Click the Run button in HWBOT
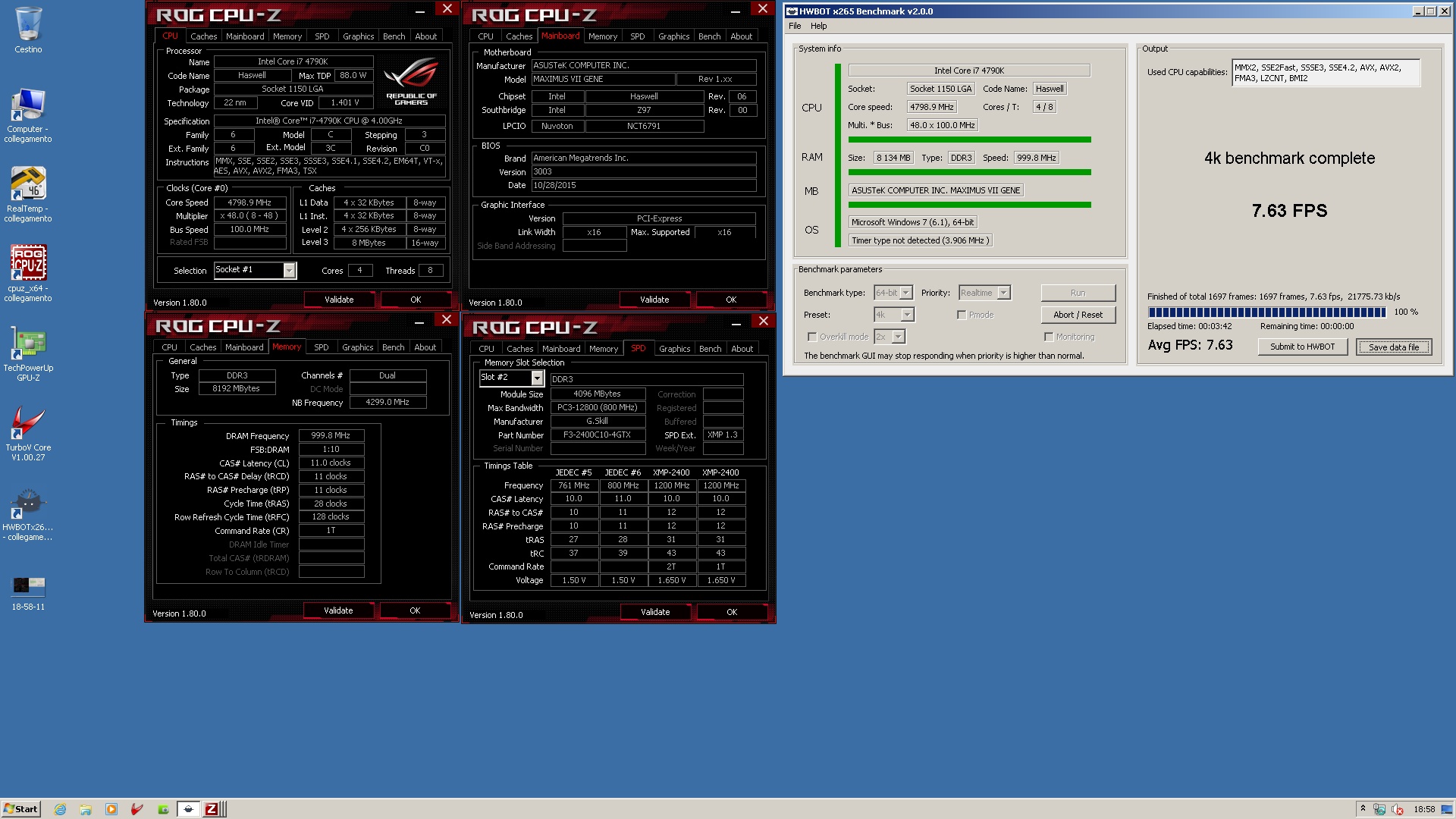 (1078, 293)
